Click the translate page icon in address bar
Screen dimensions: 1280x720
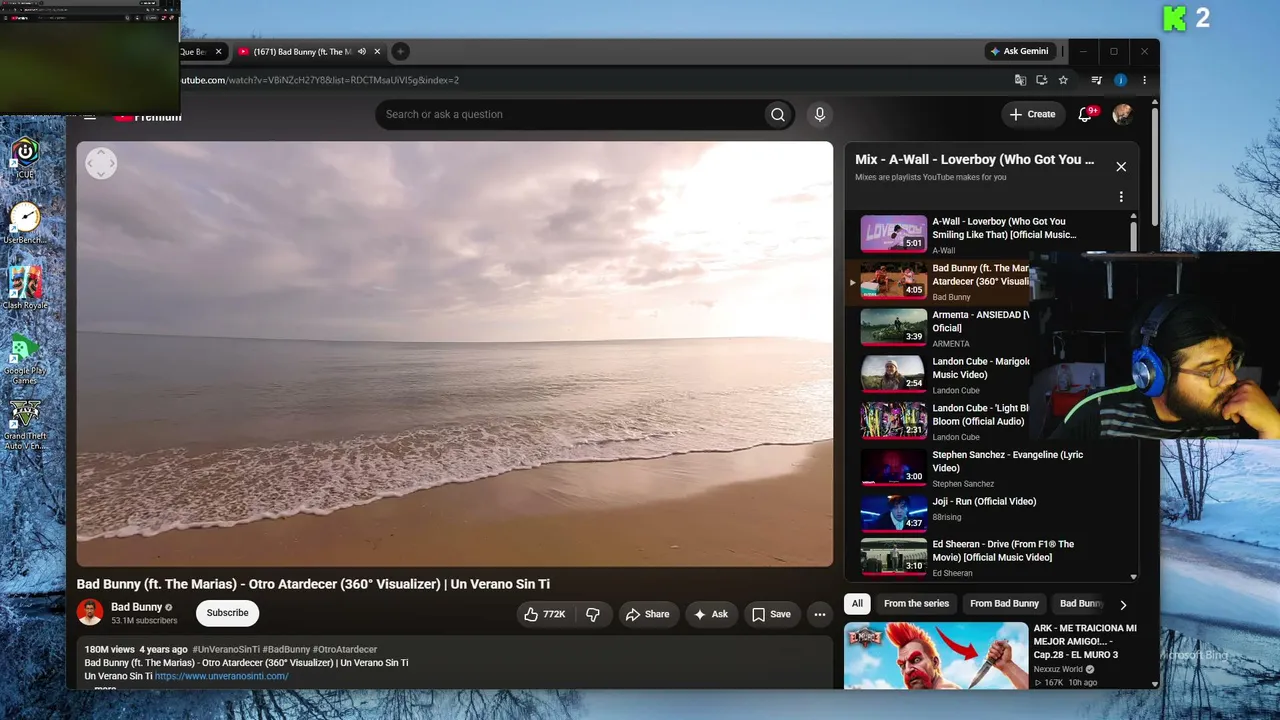(x=1020, y=80)
